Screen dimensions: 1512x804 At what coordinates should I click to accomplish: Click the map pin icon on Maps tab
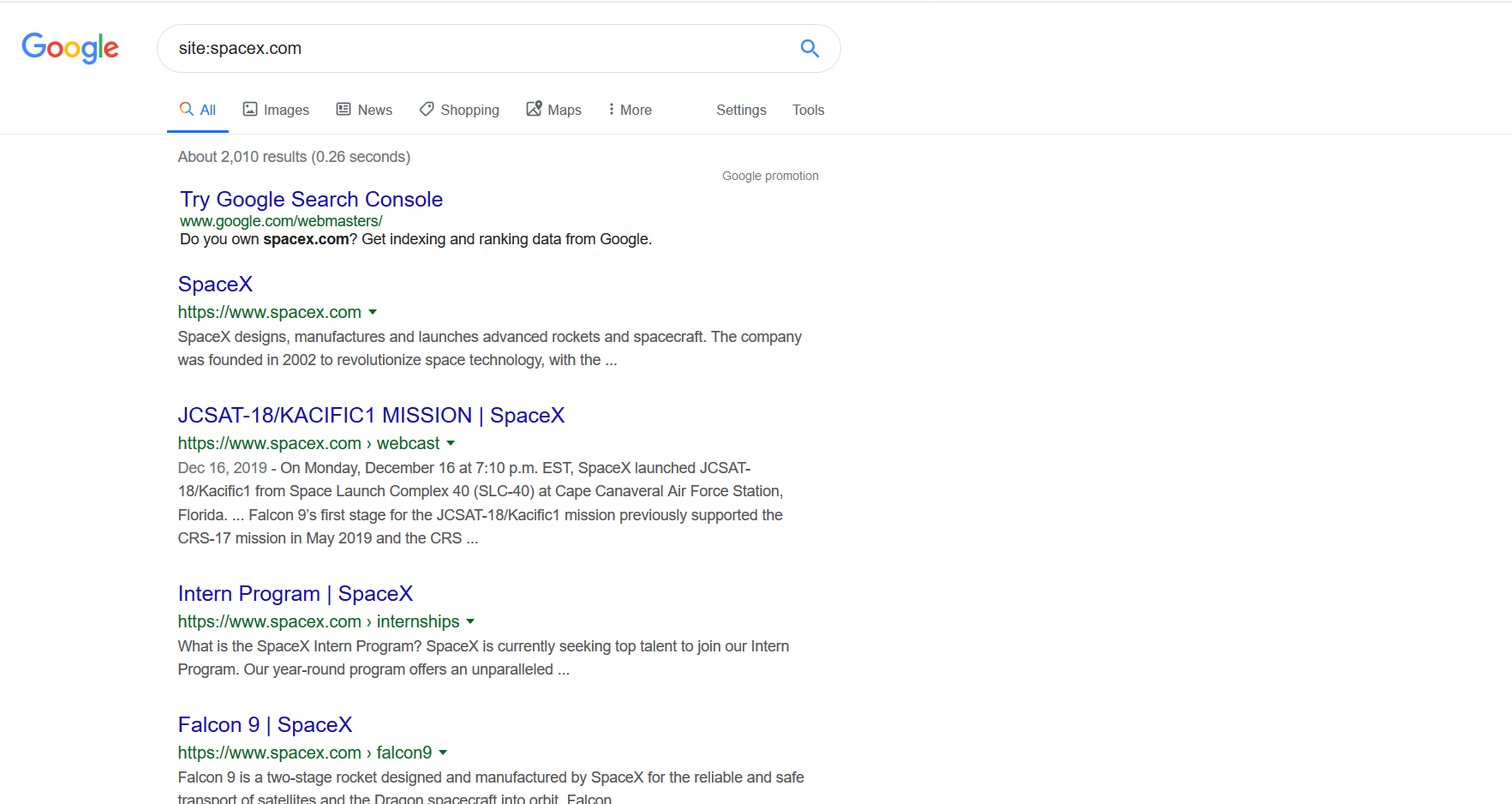click(x=534, y=109)
